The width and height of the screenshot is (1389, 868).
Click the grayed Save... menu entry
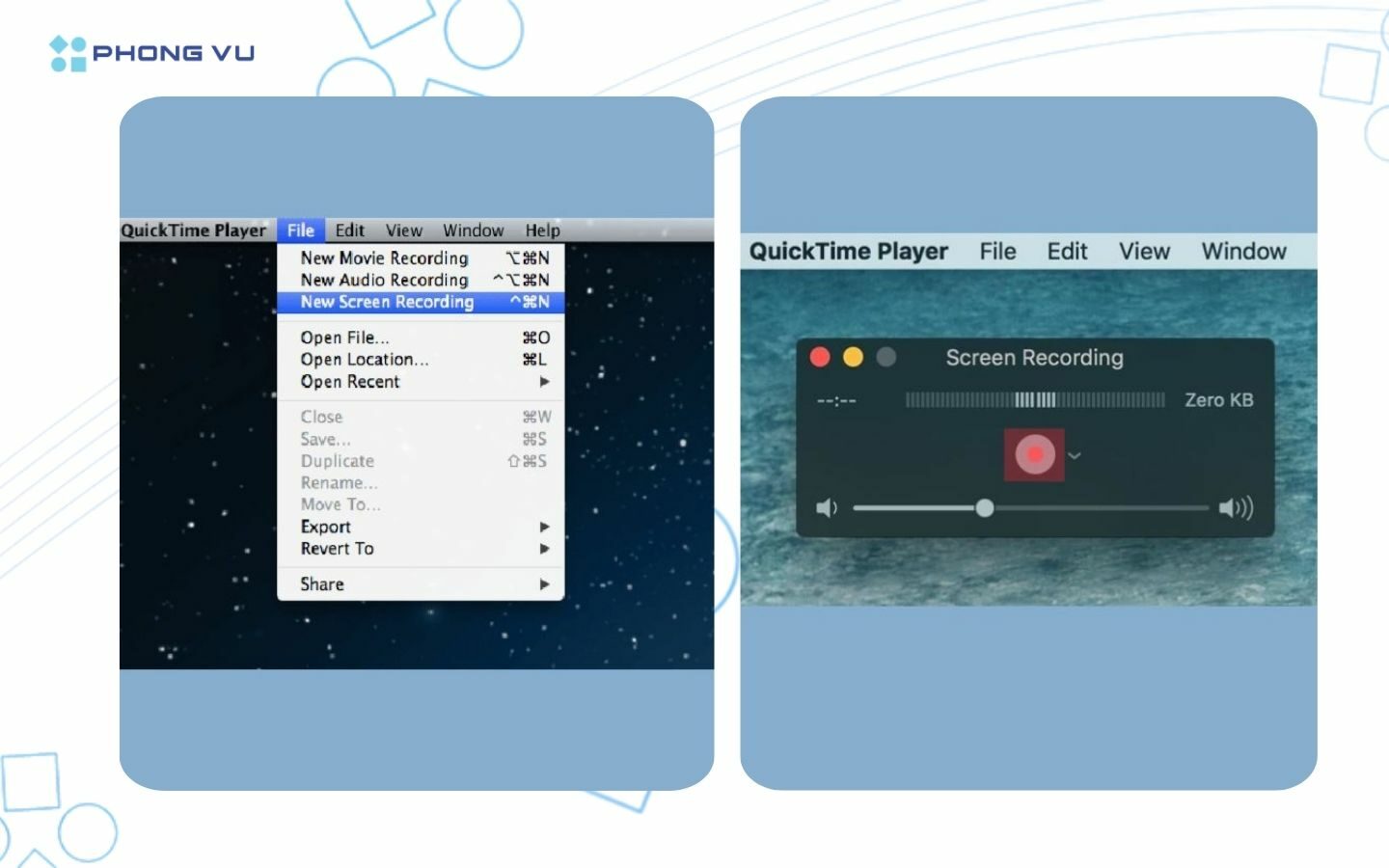[421, 439]
